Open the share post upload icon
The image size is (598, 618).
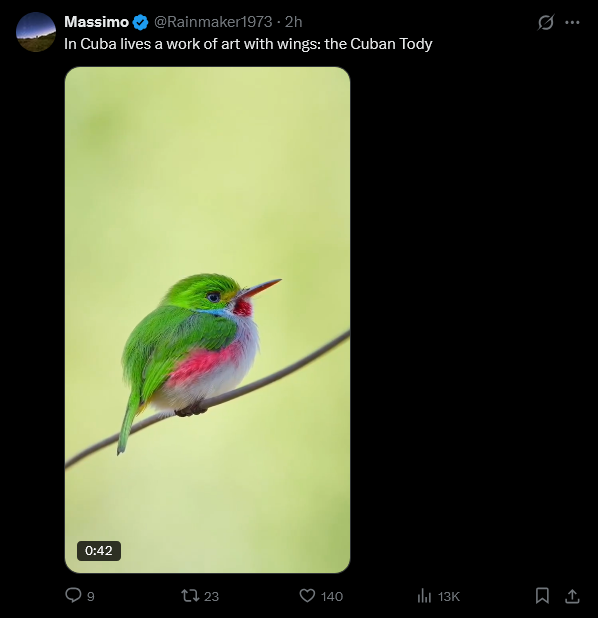pyautogui.click(x=572, y=596)
